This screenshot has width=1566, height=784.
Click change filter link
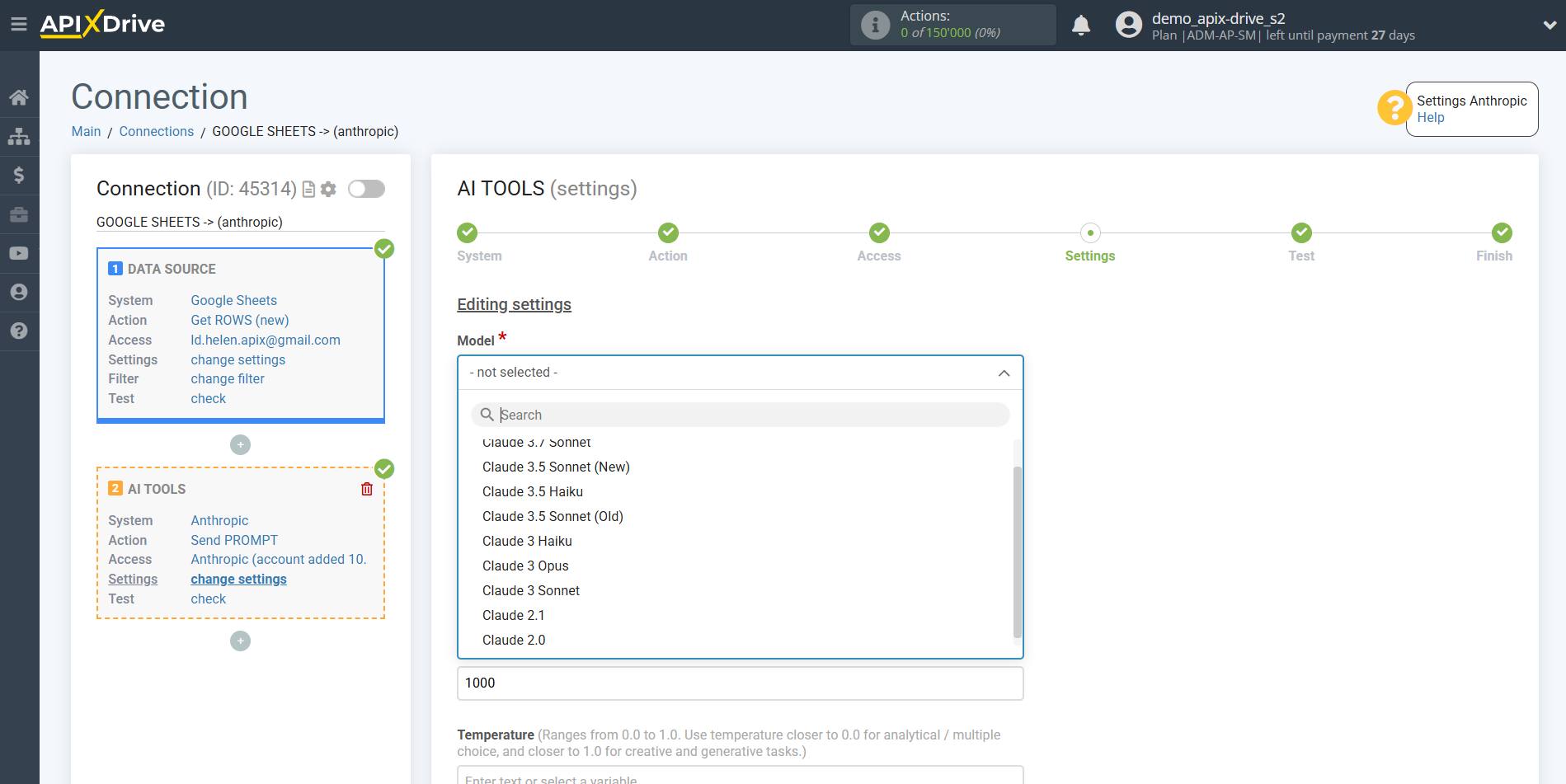228,378
